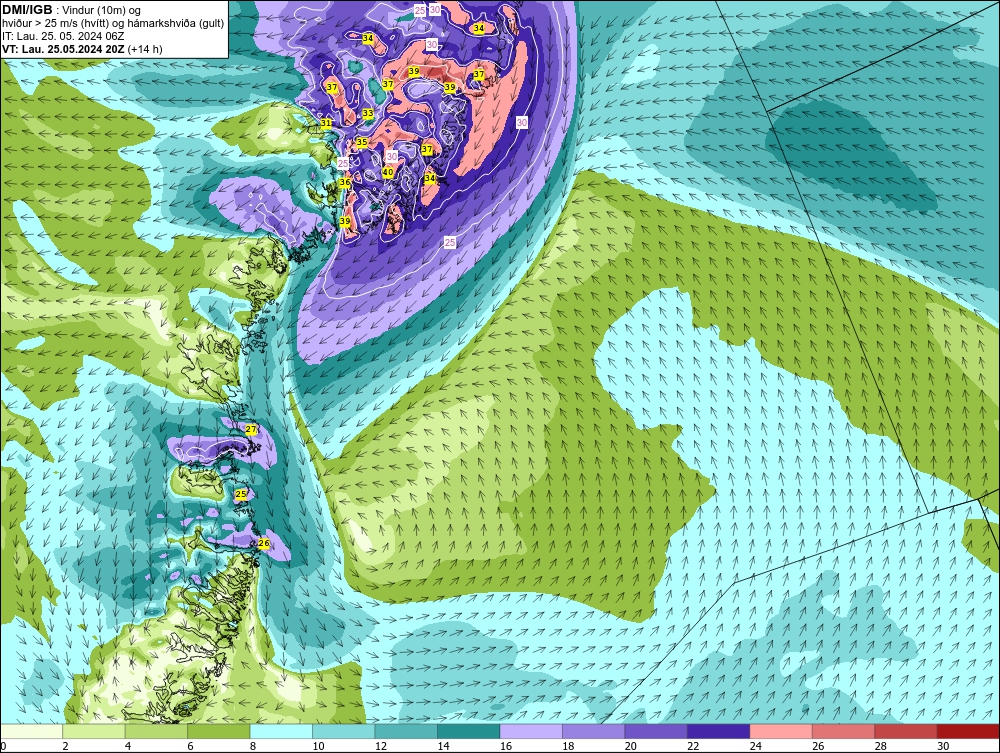The height and width of the screenshot is (753, 1000).
Task: Select the pale cyan 8–10 m/s legend swatch
Action: pos(281,731)
